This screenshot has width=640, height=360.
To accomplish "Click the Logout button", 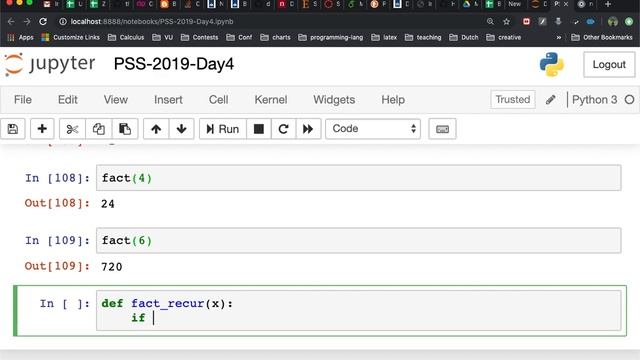I will 609,64.
